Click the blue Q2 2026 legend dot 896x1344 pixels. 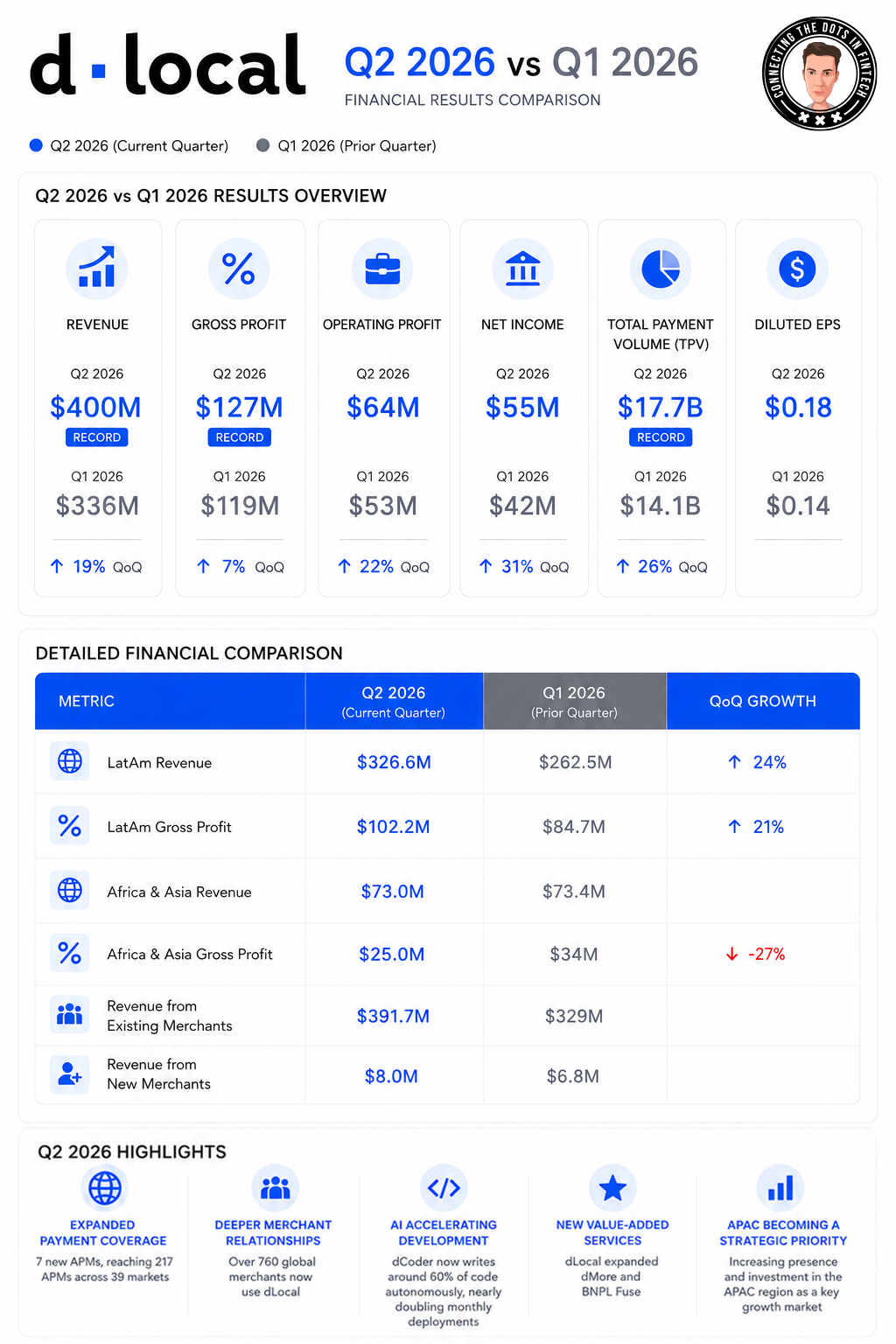(36, 145)
